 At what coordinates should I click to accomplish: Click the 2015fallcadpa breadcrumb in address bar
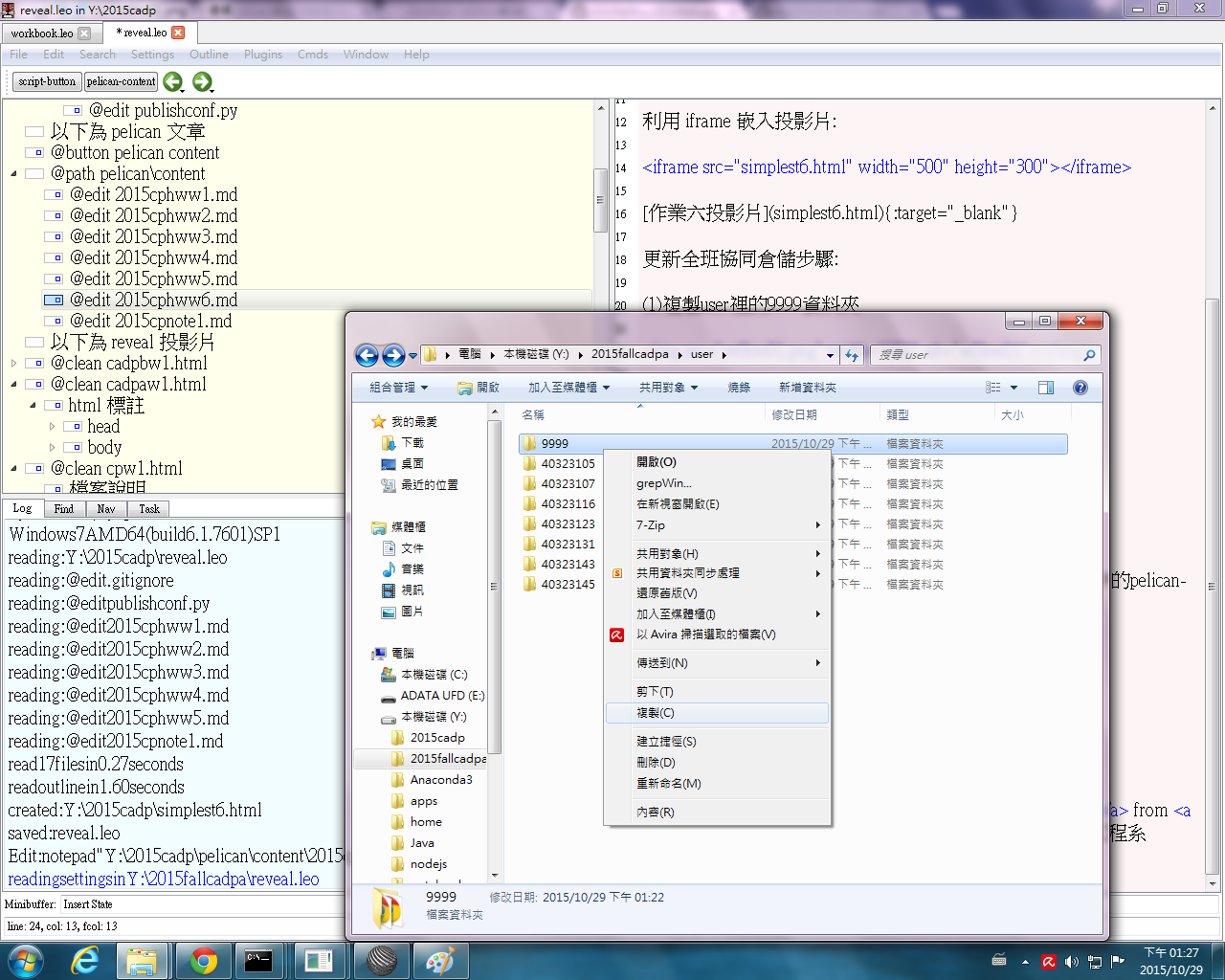630,354
